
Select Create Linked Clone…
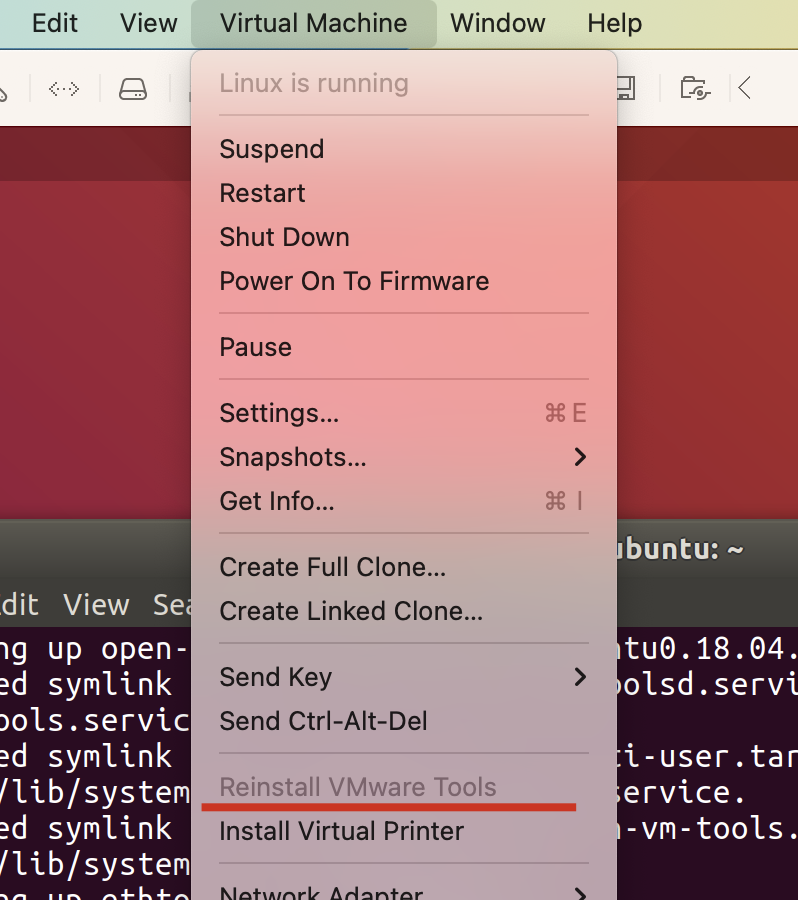[404, 611]
